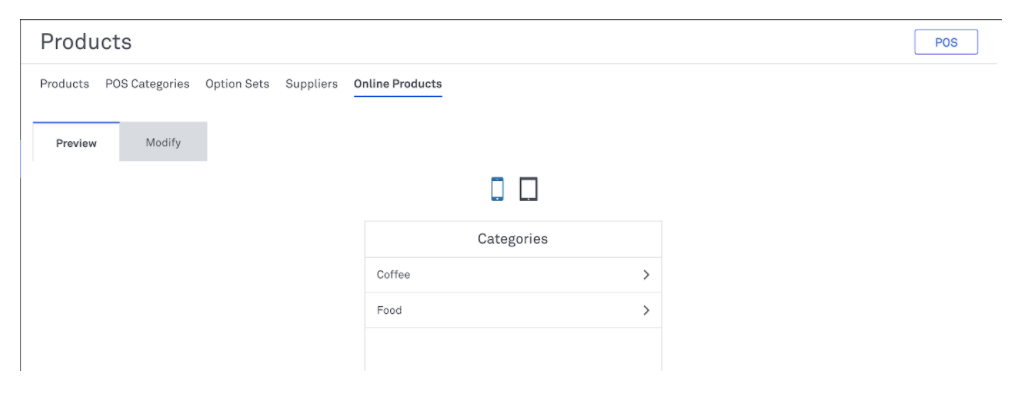
Task: Expand the Coffee category chevron
Action: click(x=646, y=275)
